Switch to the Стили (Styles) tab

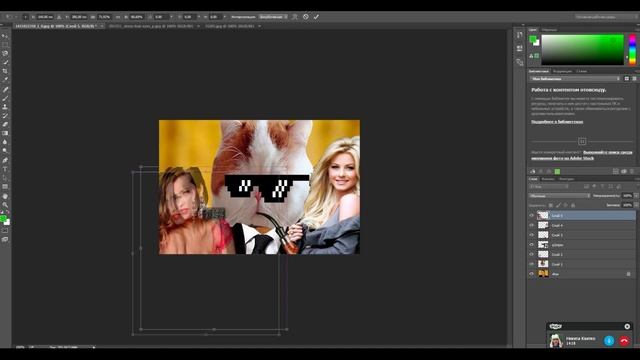click(582, 71)
